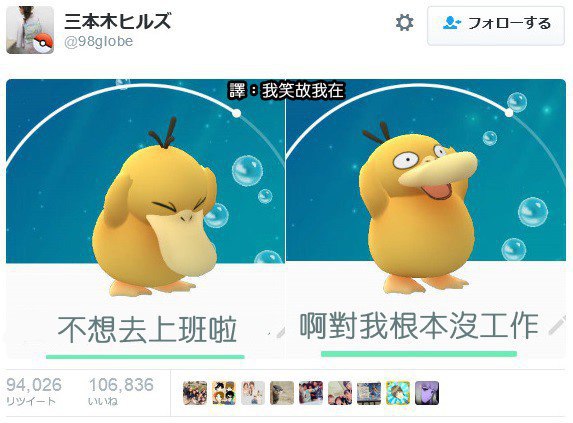
Task: View the 106,836 いいね count
Action: 121,392
